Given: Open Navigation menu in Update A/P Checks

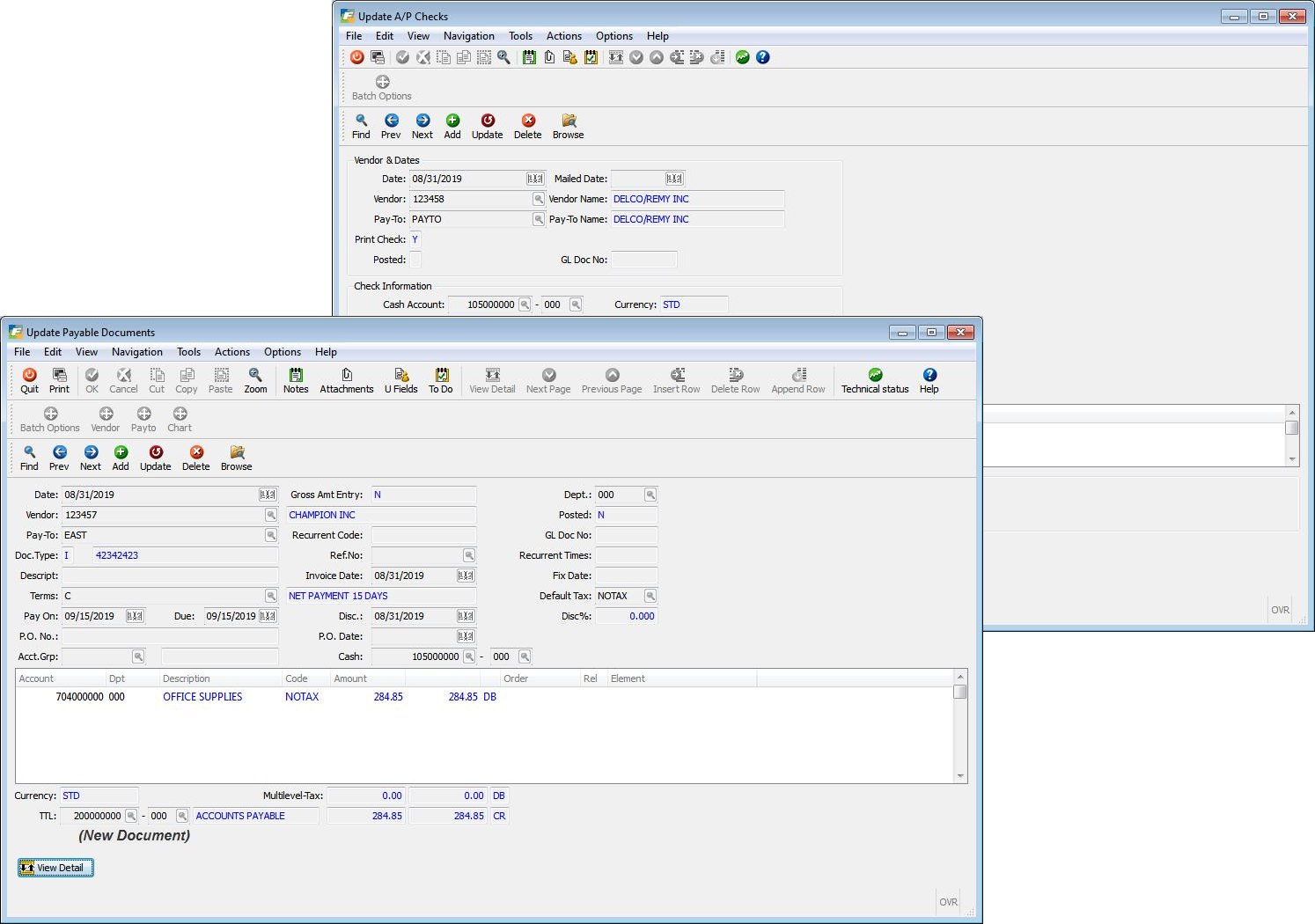Looking at the screenshot, I should [x=468, y=36].
